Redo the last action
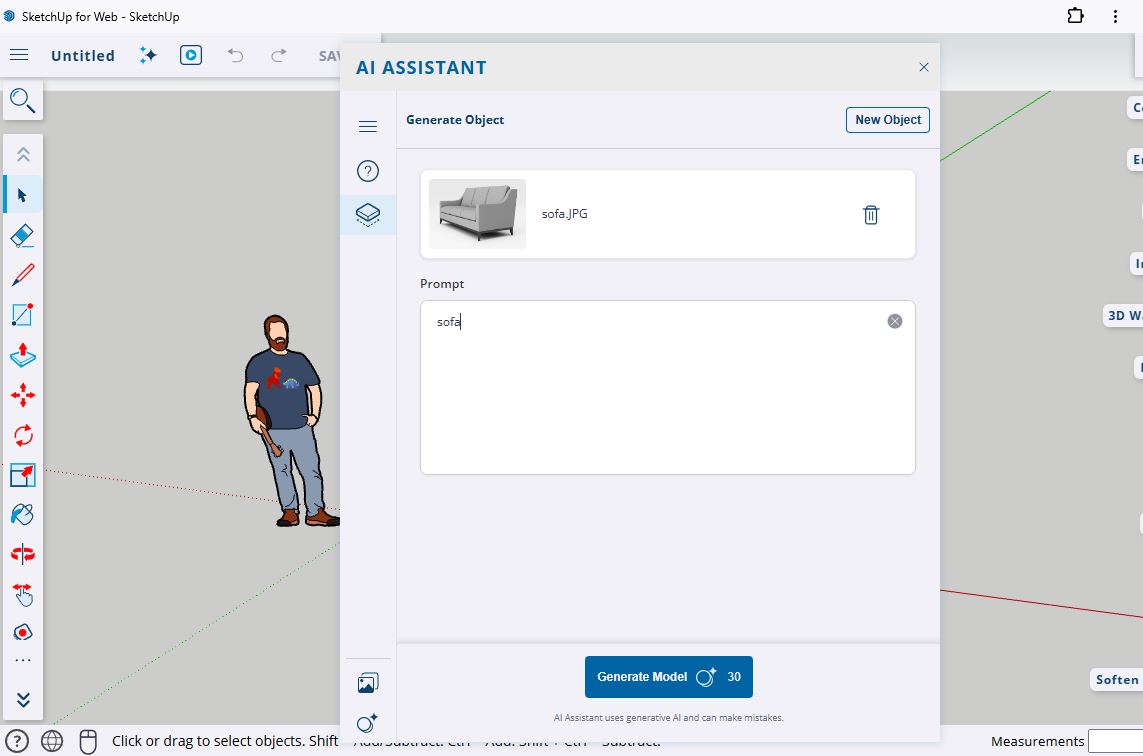Screen dimensions: 1143x756 pos(278,55)
